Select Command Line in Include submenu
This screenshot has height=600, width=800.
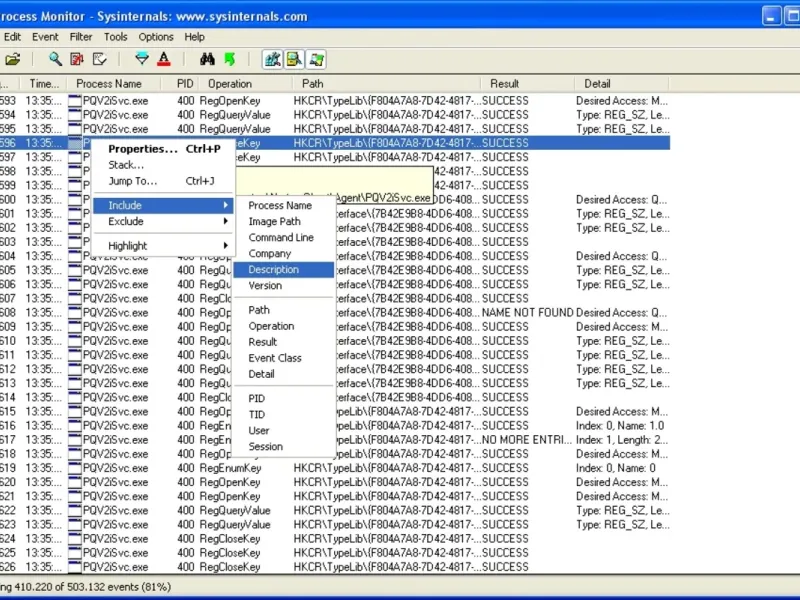point(284,237)
